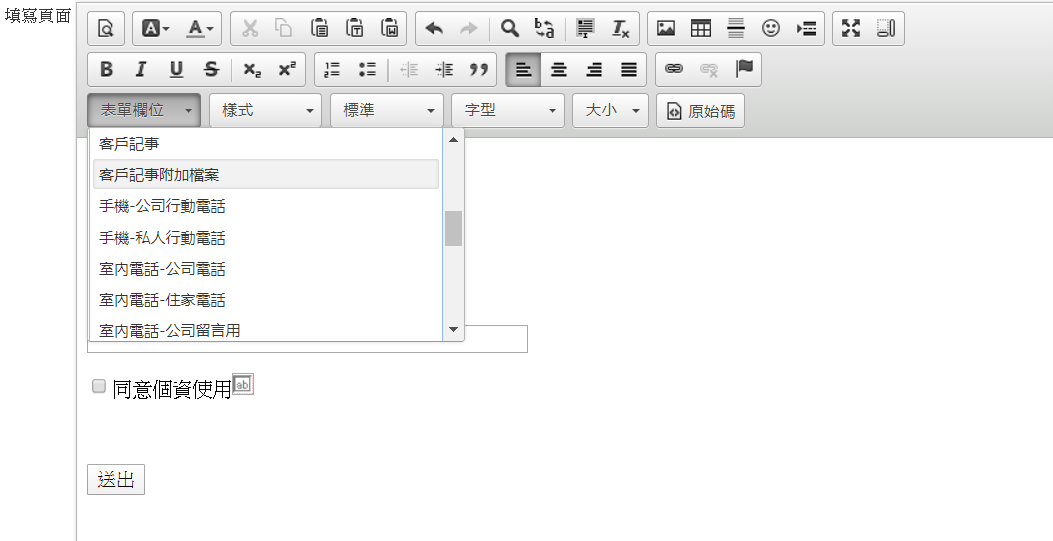The image size is (1053, 541).
Task: Toggle subscript formatting
Action: pyautogui.click(x=252, y=69)
